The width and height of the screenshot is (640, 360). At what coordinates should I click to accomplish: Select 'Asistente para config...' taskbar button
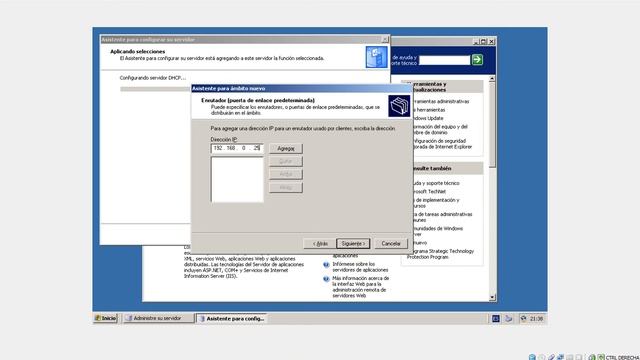click(231, 318)
